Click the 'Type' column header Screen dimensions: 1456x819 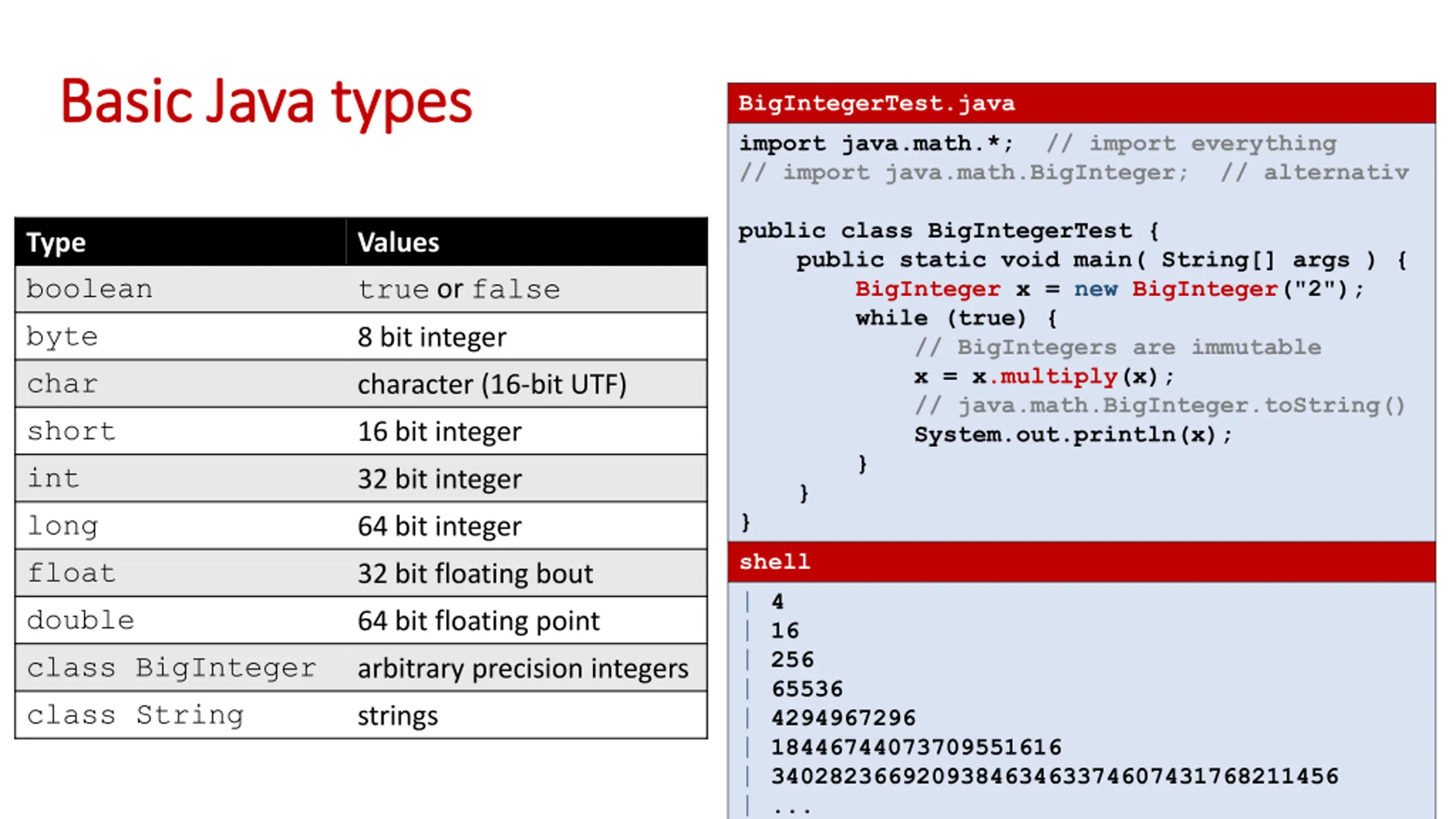click(x=56, y=242)
